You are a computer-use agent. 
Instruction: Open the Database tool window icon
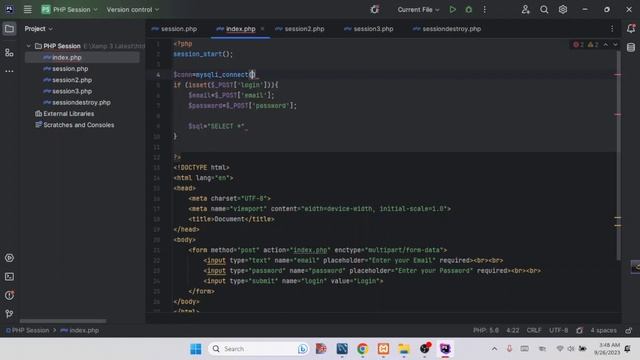pyautogui.click(x=631, y=47)
